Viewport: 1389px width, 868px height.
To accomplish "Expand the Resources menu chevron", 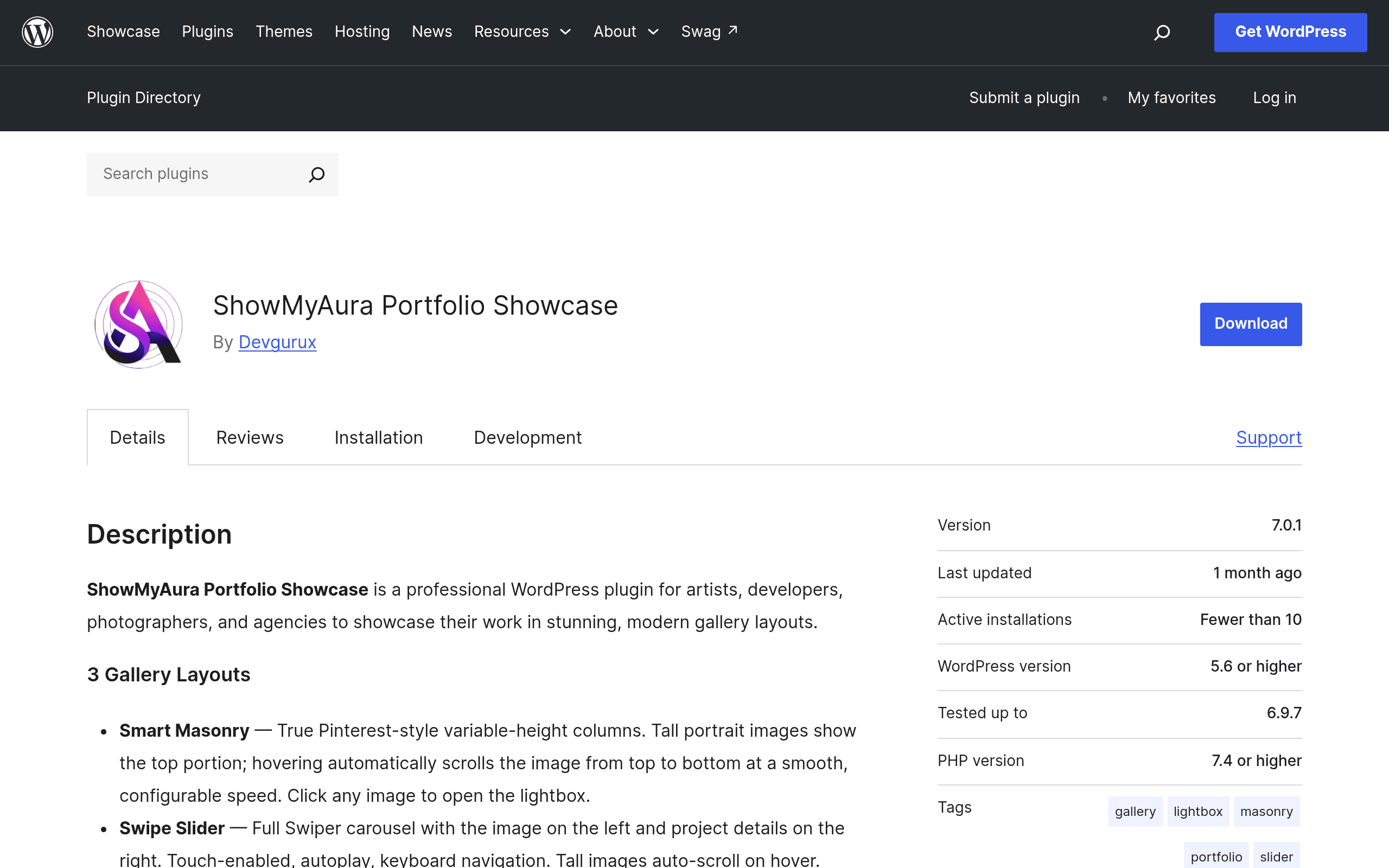I will tap(565, 32).
